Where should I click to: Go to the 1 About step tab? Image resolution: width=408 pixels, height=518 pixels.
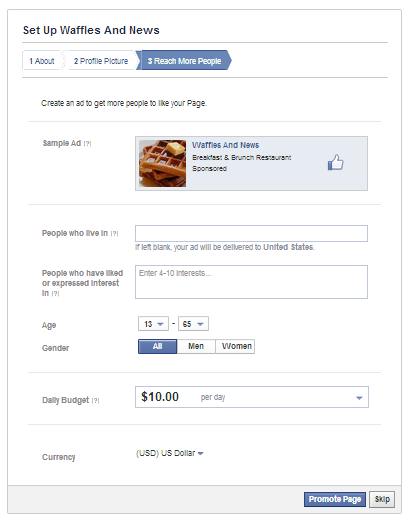pyautogui.click(x=42, y=61)
